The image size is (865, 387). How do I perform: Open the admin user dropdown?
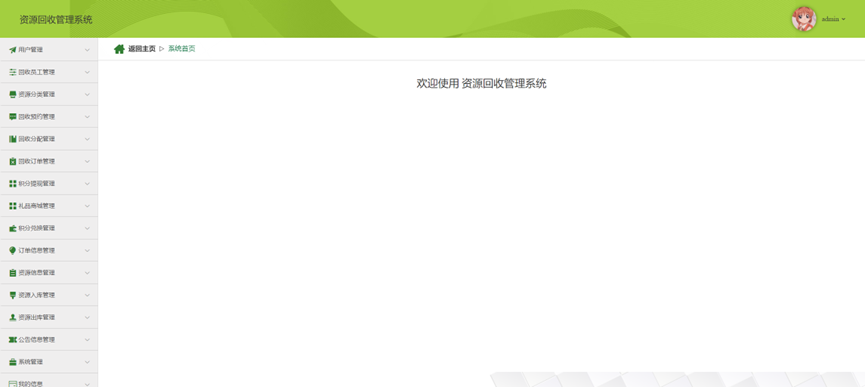(x=834, y=19)
